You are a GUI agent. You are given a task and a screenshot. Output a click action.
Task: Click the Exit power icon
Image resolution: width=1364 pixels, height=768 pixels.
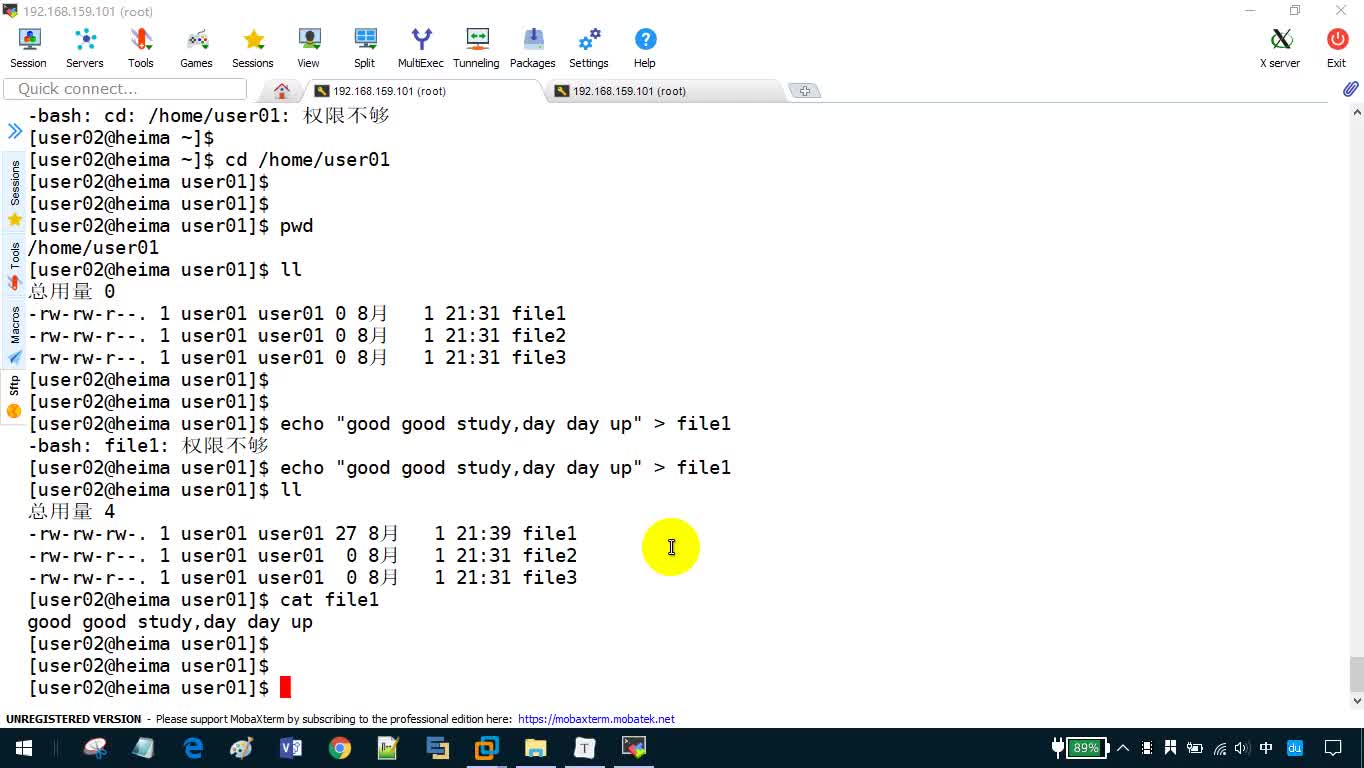(1337, 47)
